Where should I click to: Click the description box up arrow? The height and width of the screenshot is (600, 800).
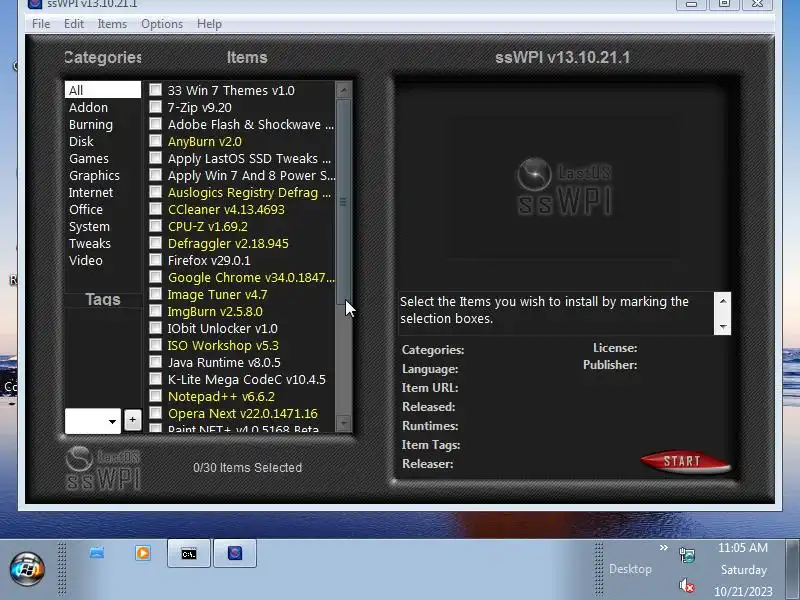pos(723,301)
